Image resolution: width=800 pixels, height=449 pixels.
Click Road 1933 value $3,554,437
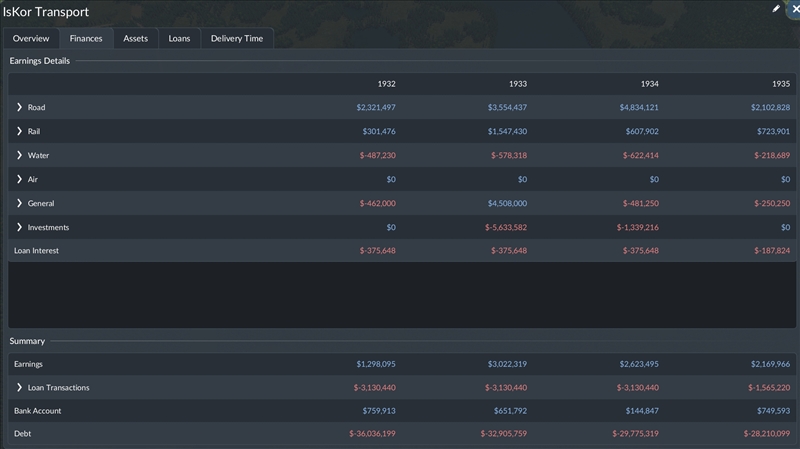pyautogui.click(x=507, y=107)
